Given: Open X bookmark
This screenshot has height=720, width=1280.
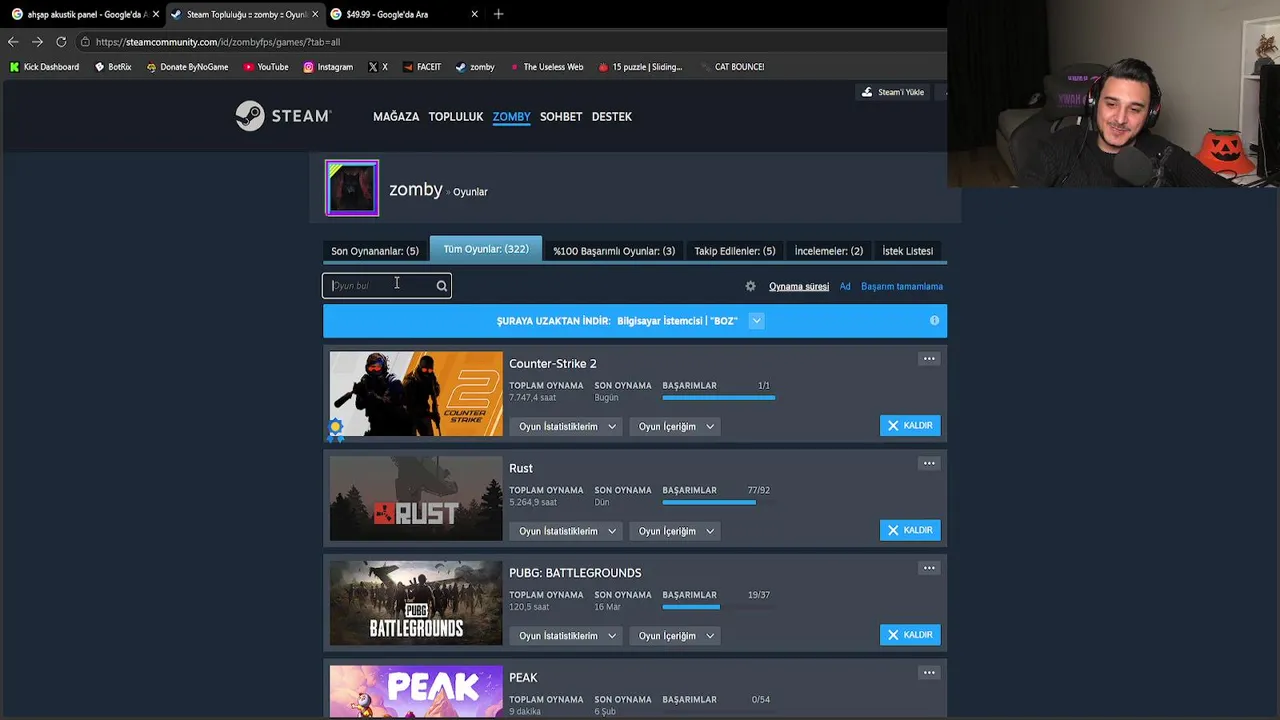Looking at the screenshot, I should pos(378,67).
